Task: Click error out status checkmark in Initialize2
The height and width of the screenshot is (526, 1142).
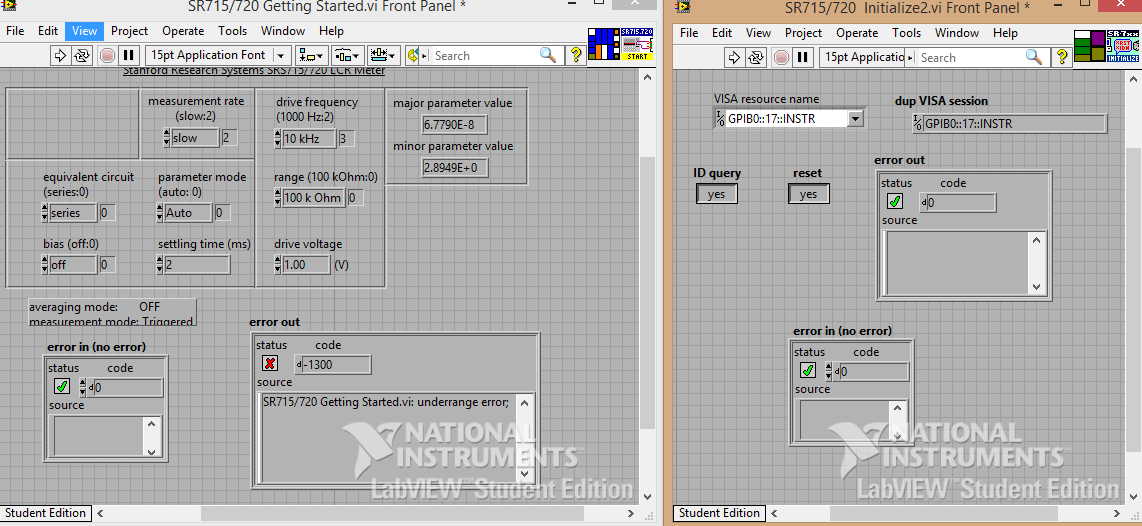Action: pyautogui.click(x=895, y=202)
